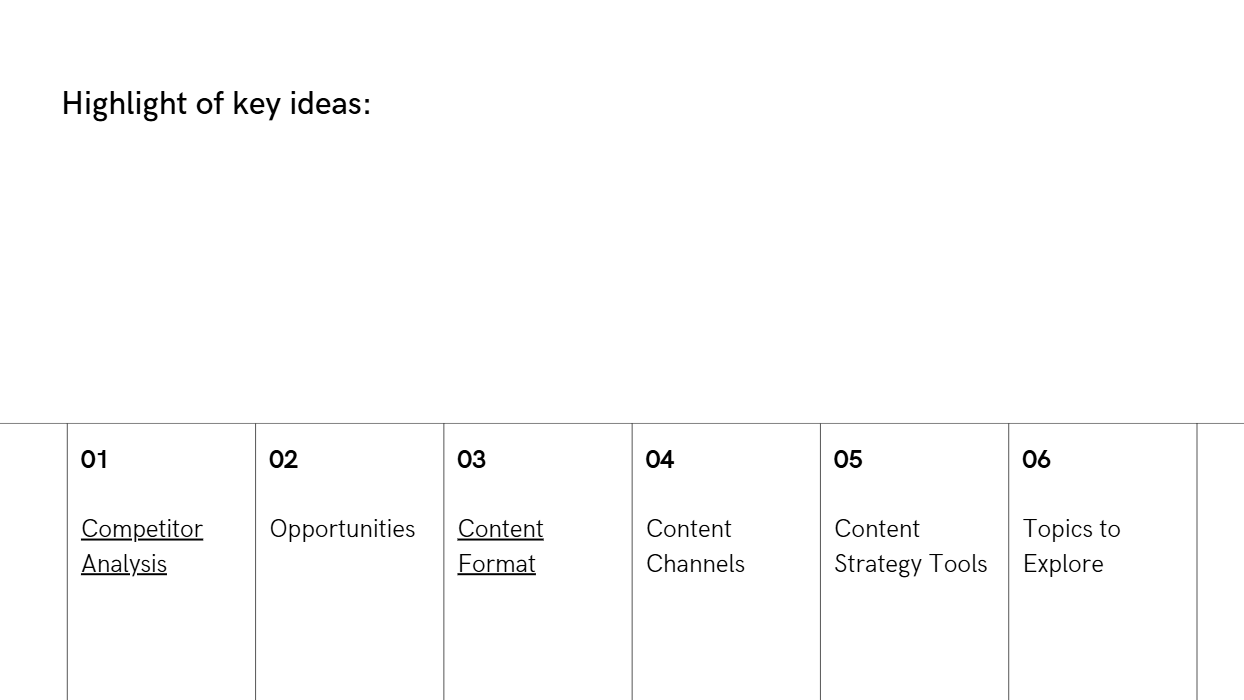The width and height of the screenshot is (1244, 700).
Task: Select the number 05 heading
Action: tap(848, 460)
